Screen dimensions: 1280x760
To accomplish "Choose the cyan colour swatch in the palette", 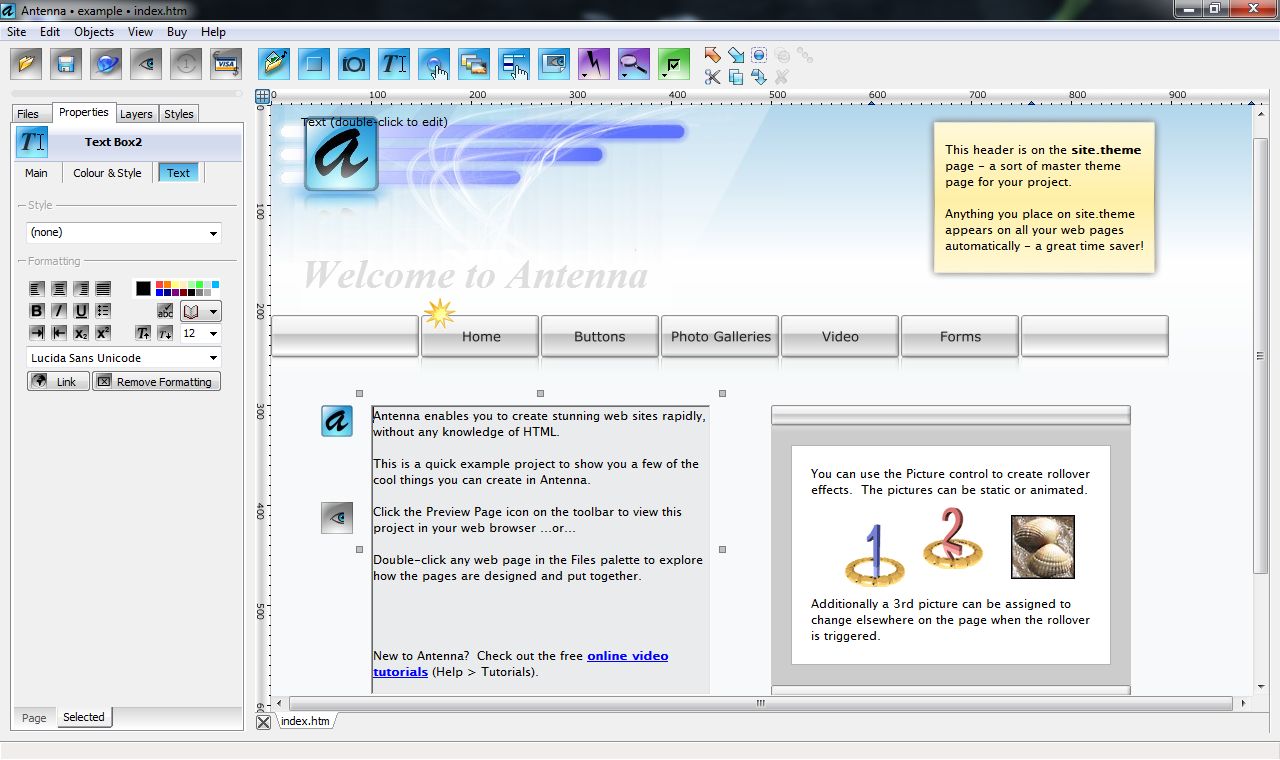I will coord(215,285).
